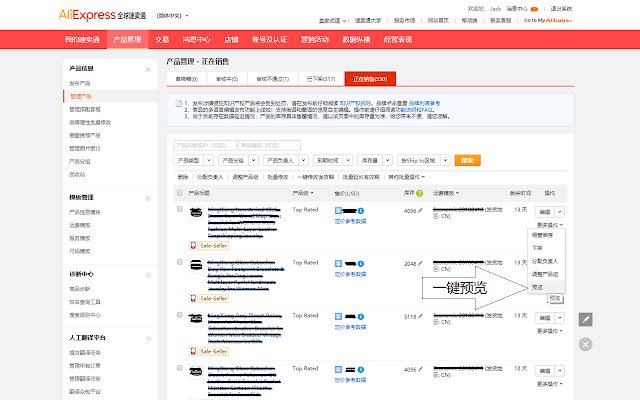
Task: Open 营销活动 in the red nav bar
Action: tap(315, 40)
